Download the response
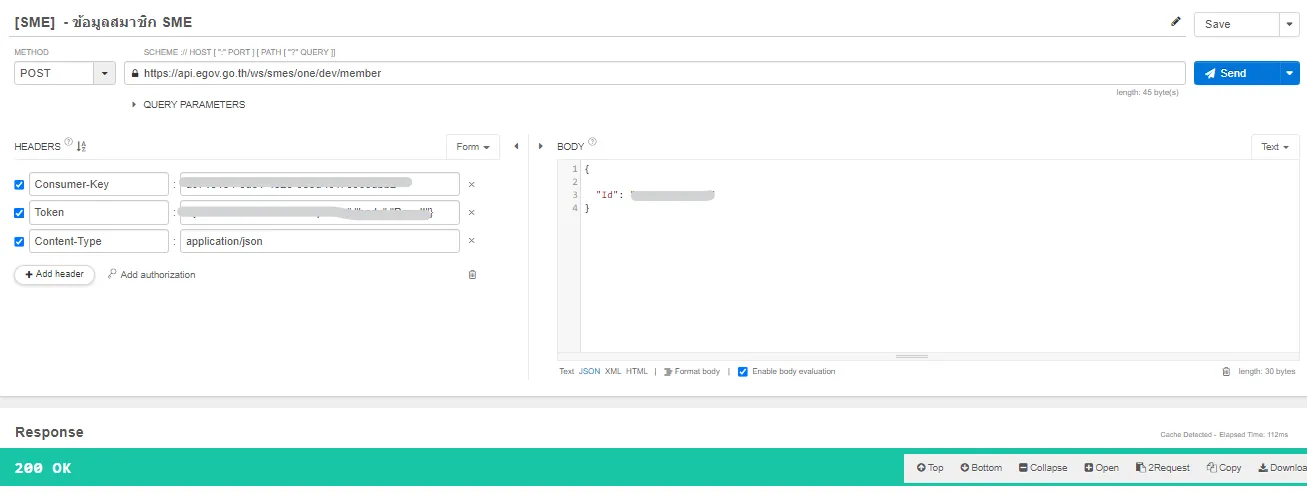The width and height of the screenshot is (1307, 494). [x=1281, y=467]
